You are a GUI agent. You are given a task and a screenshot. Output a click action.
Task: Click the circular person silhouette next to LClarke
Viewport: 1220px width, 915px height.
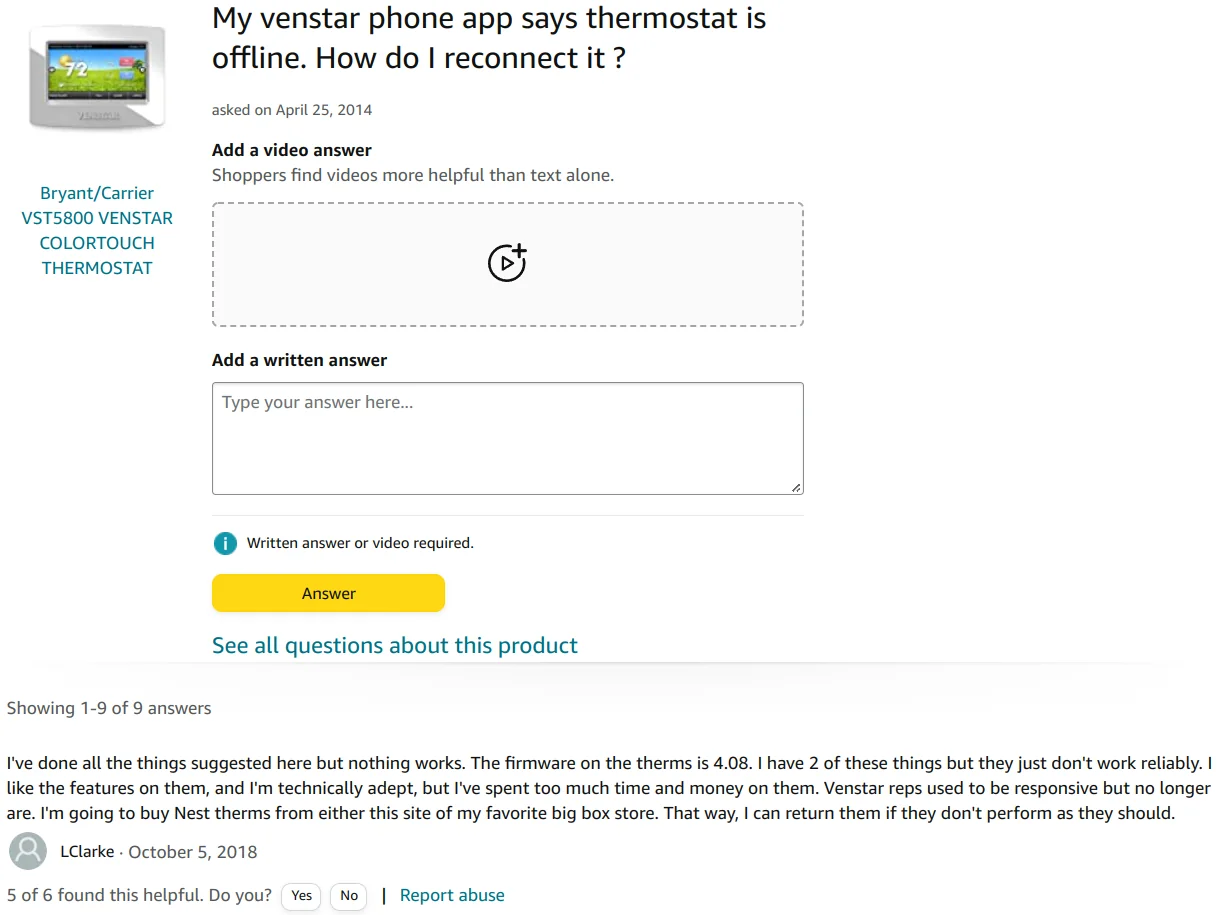pos(27,851)
